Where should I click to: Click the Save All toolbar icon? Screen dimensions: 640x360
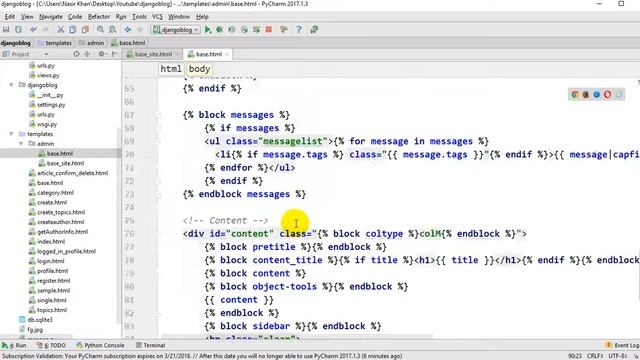pyautogui.click(x=6, y=29)
